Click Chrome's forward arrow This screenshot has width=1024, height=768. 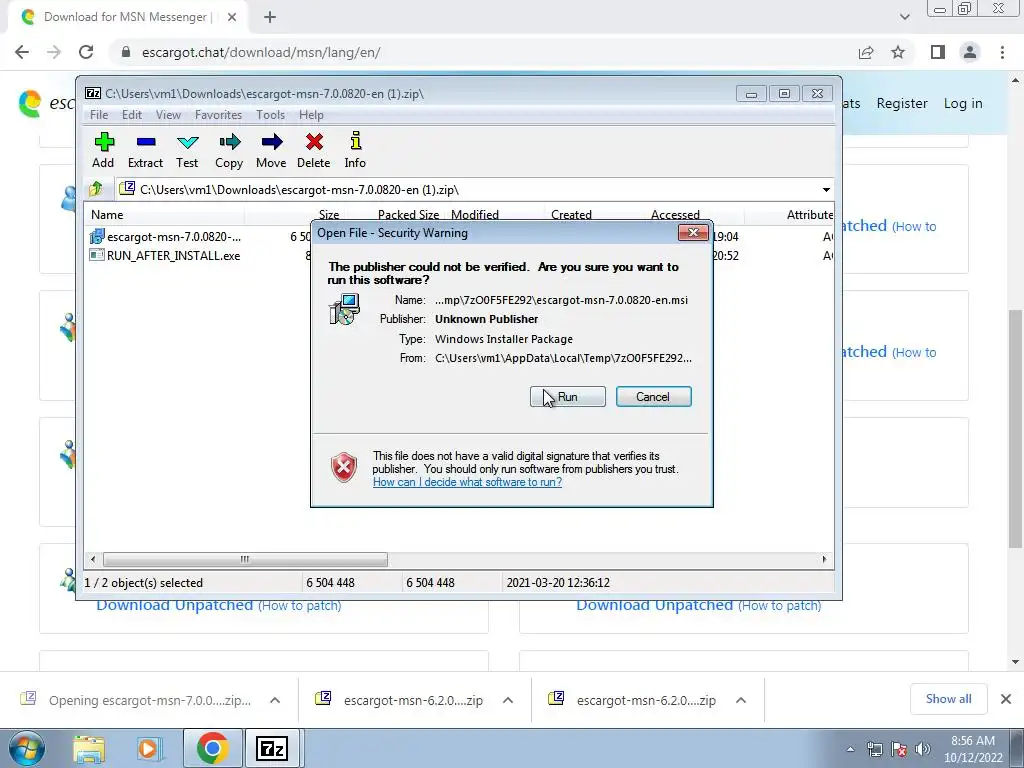[54, 52]
